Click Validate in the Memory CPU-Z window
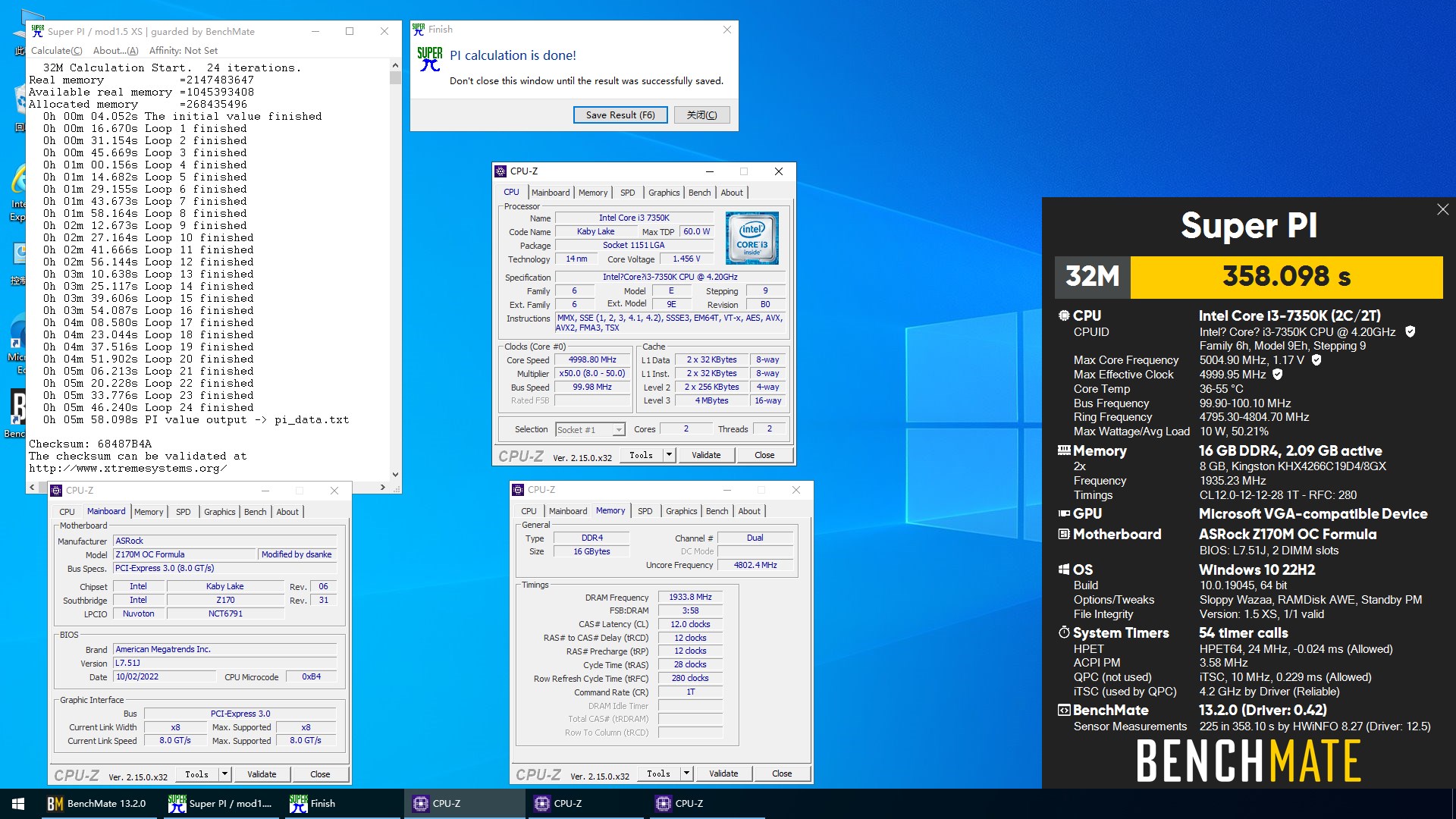1456x819 pixels. coord(723,773)
